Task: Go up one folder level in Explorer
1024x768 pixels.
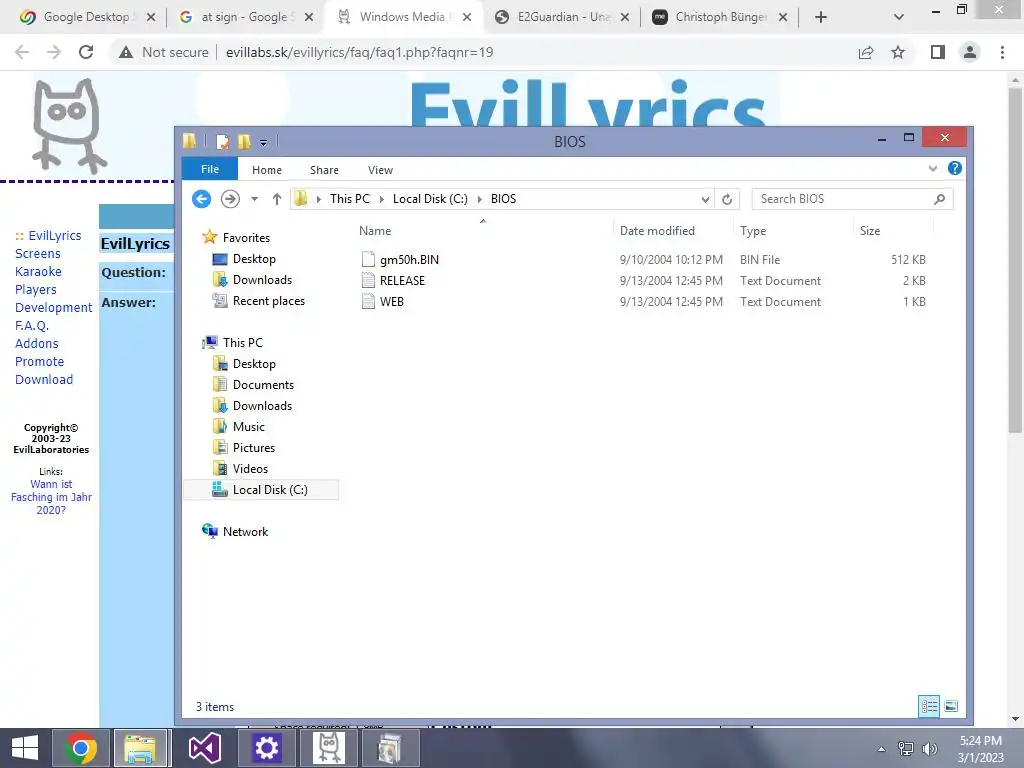Action: pos(277,199)
